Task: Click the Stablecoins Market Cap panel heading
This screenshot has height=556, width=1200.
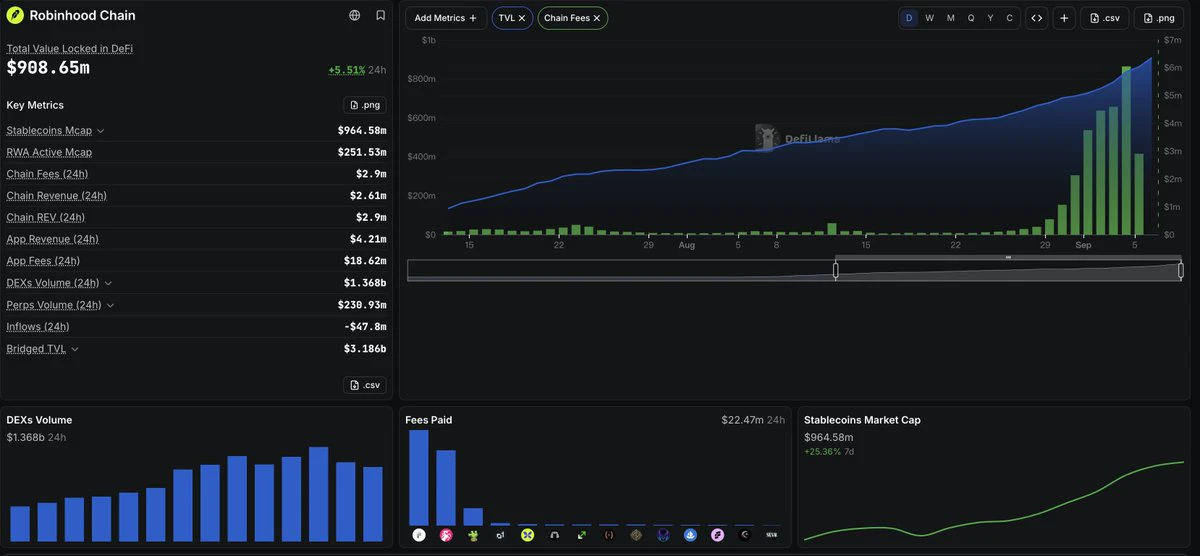Action: (862, 420)
